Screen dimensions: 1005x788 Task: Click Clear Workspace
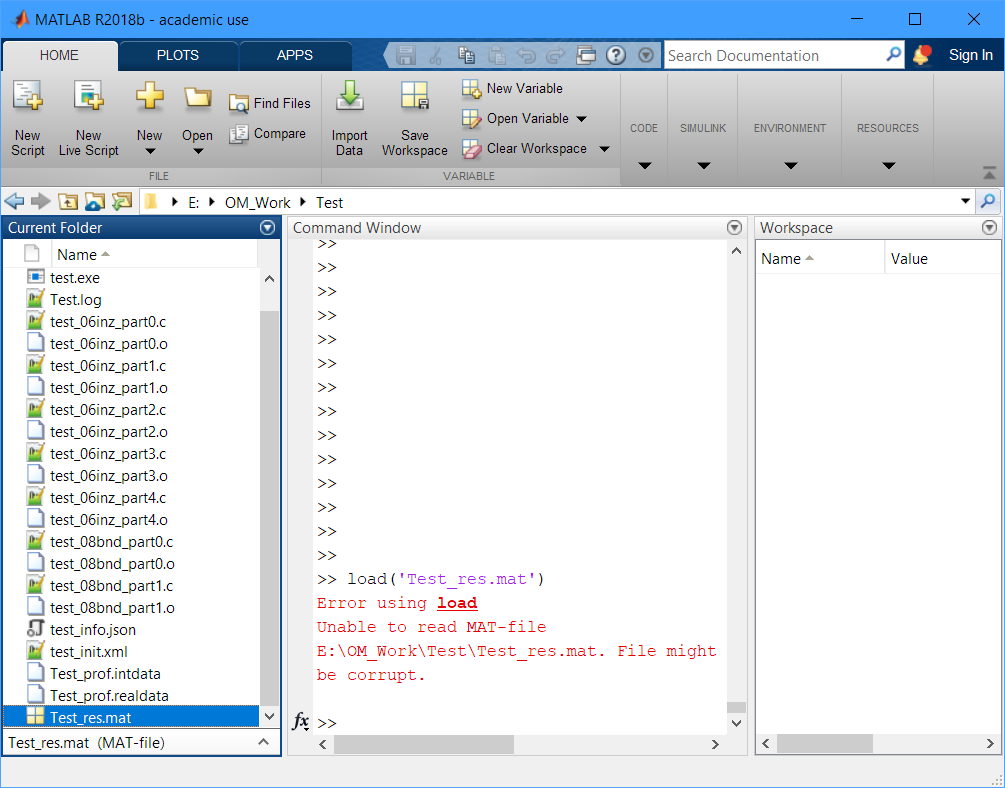524,149
